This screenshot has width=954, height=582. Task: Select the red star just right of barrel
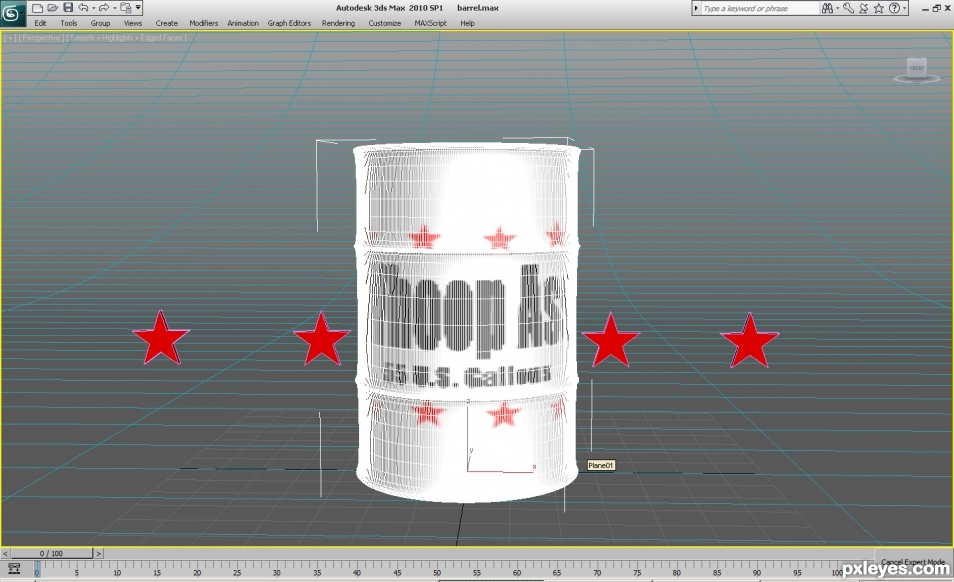610,341
